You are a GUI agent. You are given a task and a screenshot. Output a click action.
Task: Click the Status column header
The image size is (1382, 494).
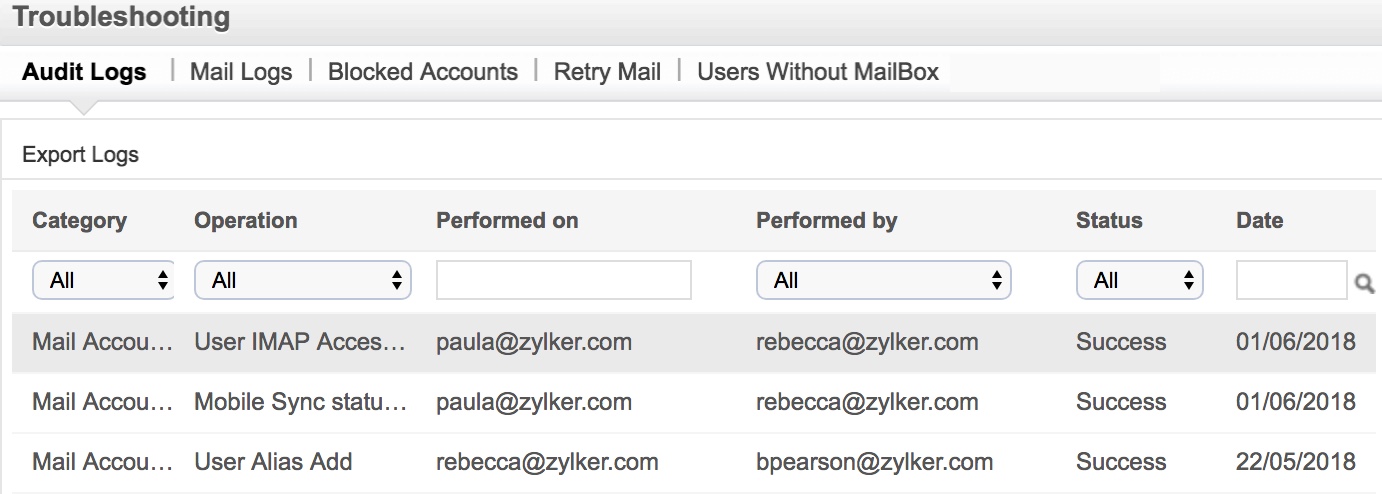pos(1109,221)
